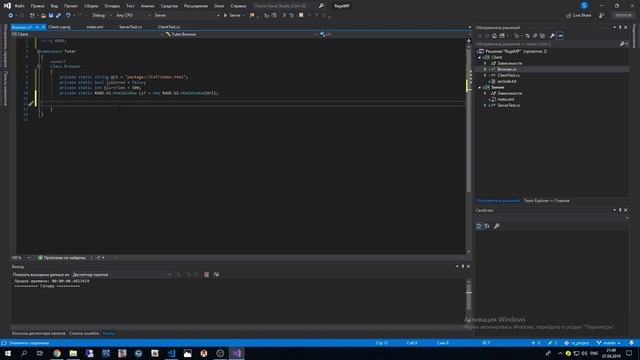Open the Package Manager Console tab

click(x=38, y=333)
